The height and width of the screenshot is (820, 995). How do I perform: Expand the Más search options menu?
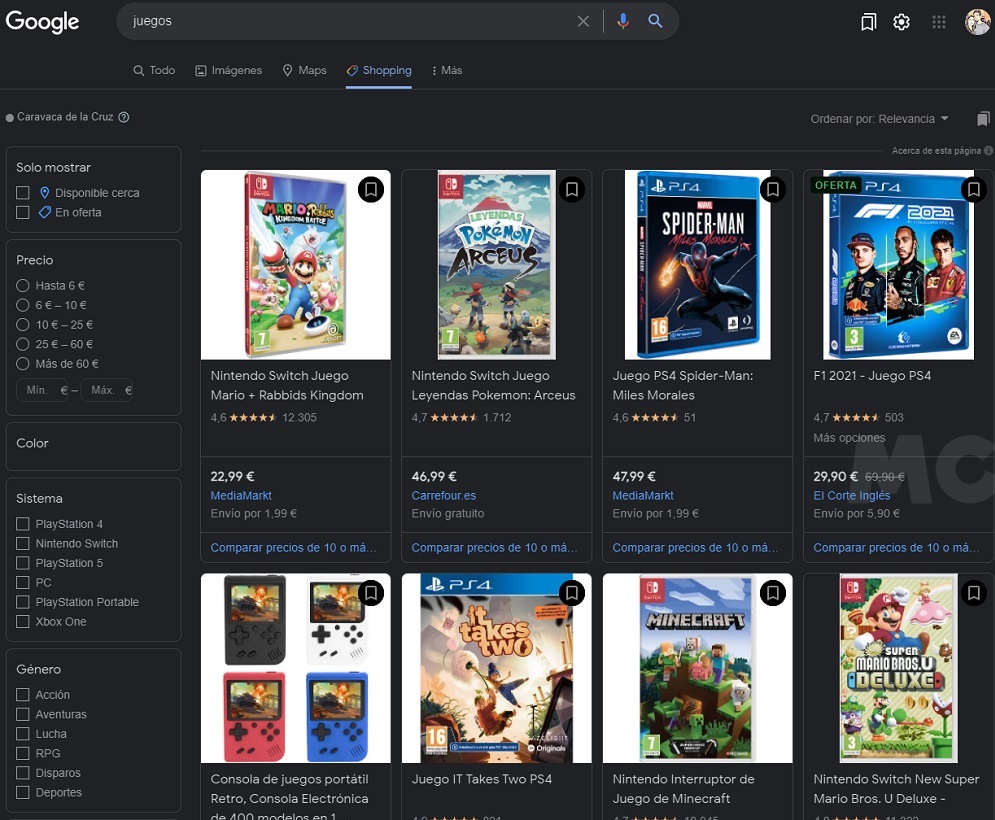(446, 71)
